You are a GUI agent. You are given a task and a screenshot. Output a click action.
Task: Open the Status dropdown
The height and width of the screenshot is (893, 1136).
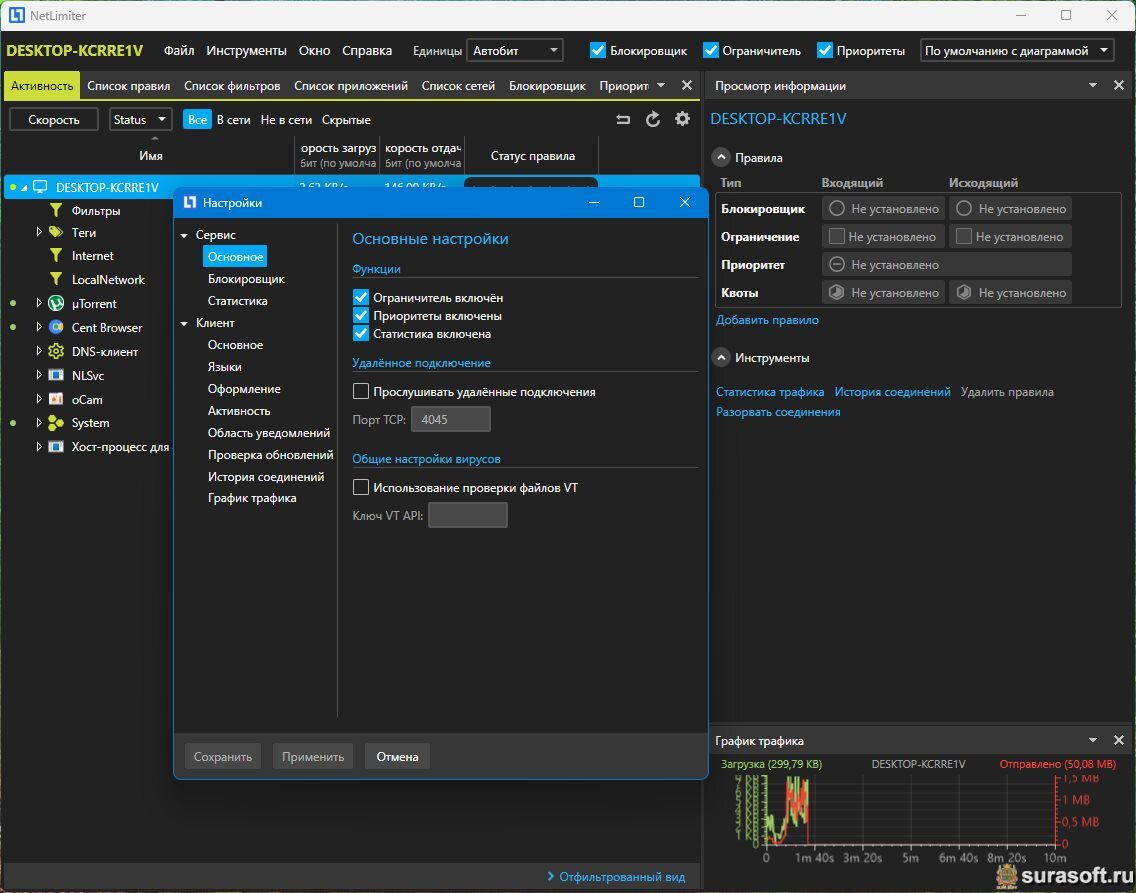coord(140,120)
